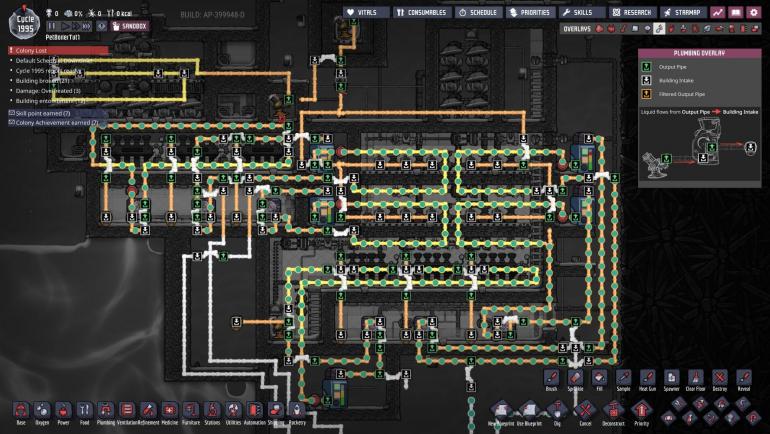Select the sandbox Spawner tool
Screen dimensions: 770x434
pyautogui.click(x=671, y=380)
